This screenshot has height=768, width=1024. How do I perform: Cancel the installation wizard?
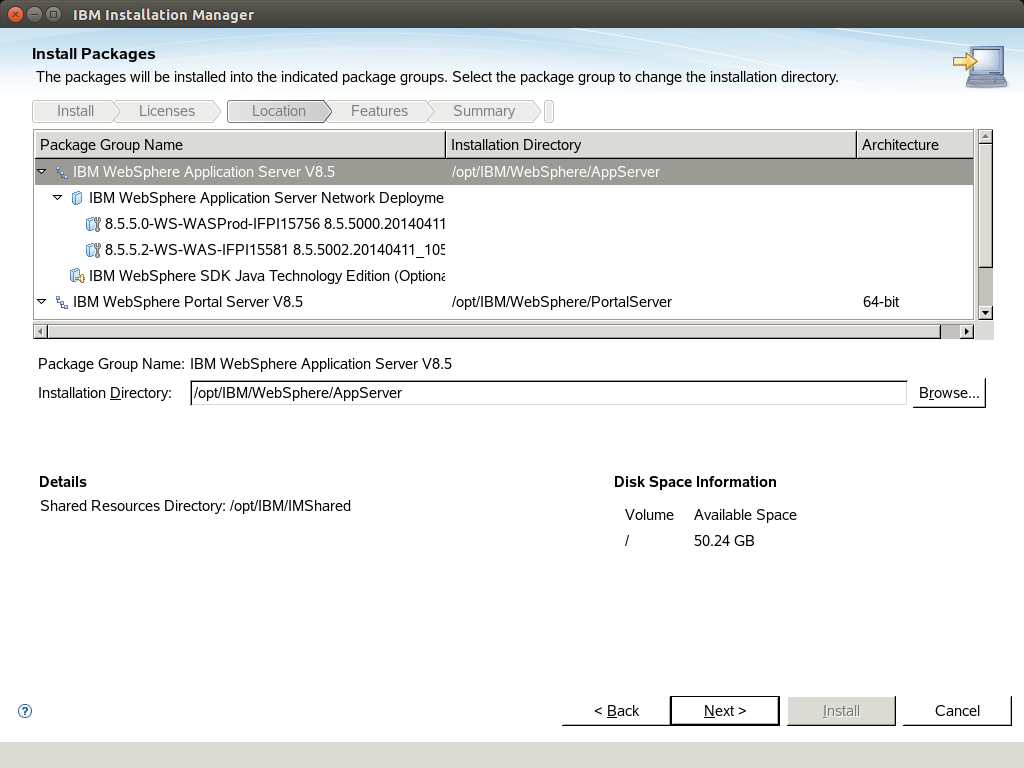coord(957,711)
